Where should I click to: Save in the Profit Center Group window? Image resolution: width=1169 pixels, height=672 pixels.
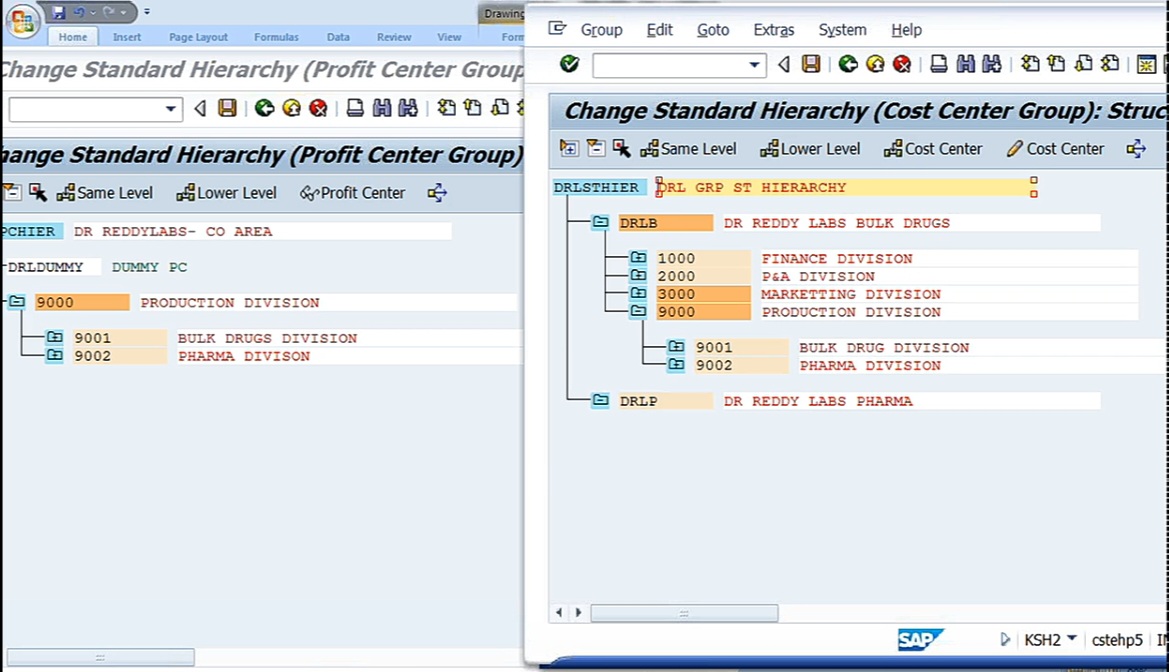click(x=227, y=108)
